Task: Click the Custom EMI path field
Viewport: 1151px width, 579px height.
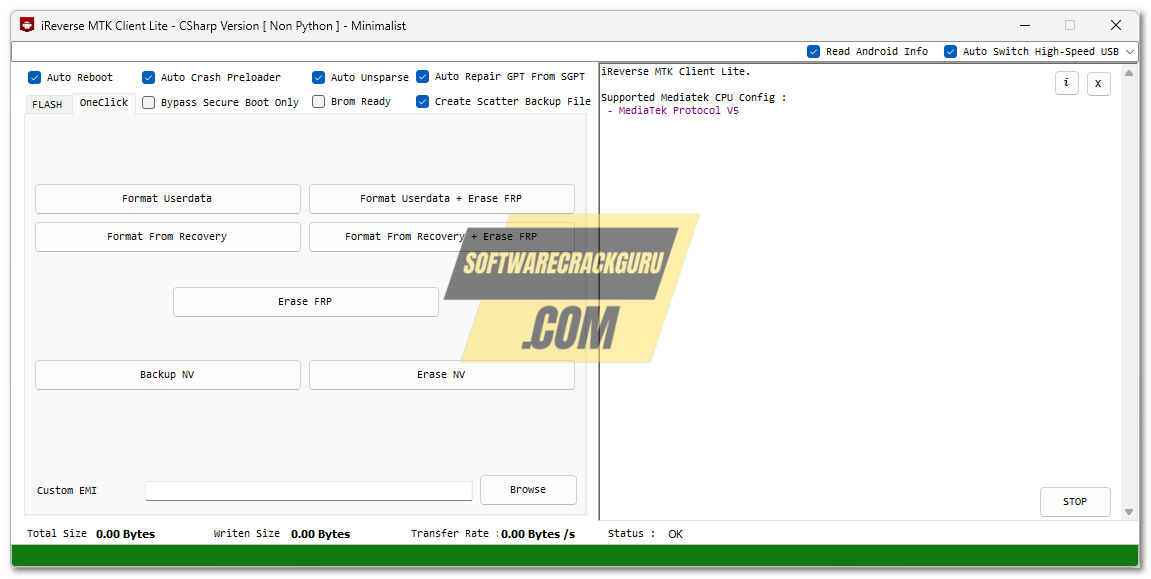Action: pos(308,490)
